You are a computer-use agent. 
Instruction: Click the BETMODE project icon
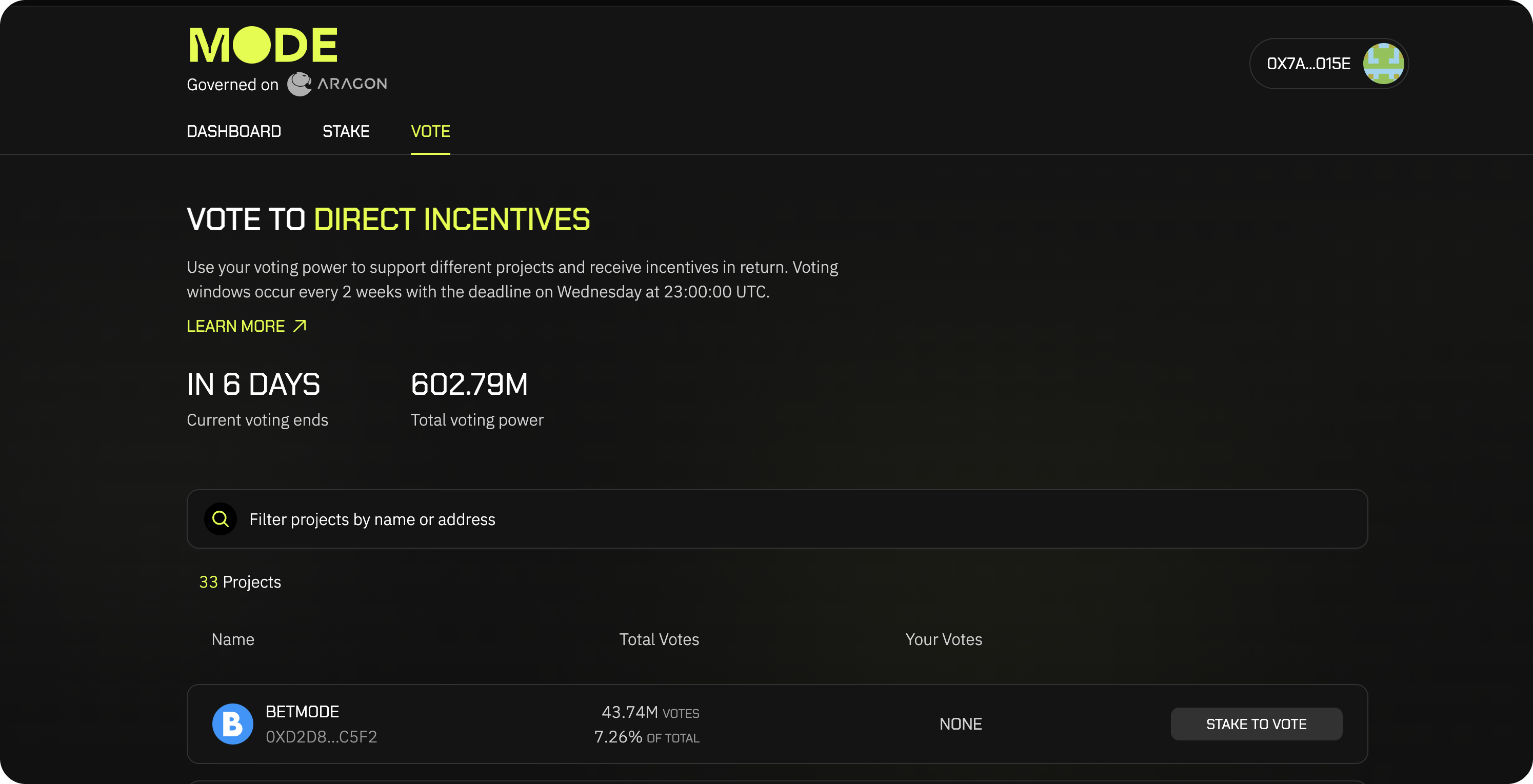[x=232, y=724]
